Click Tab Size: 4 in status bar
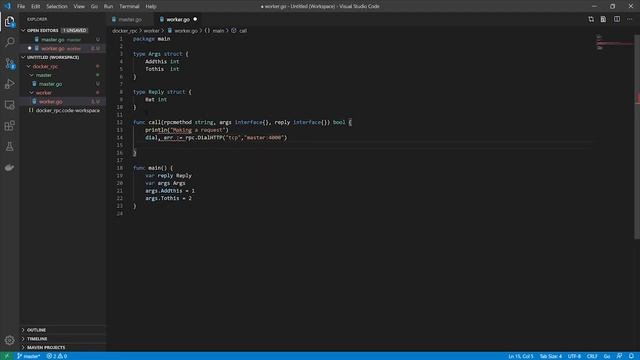The height and width of the screenshot is (360, 640). tap(551, 356)
